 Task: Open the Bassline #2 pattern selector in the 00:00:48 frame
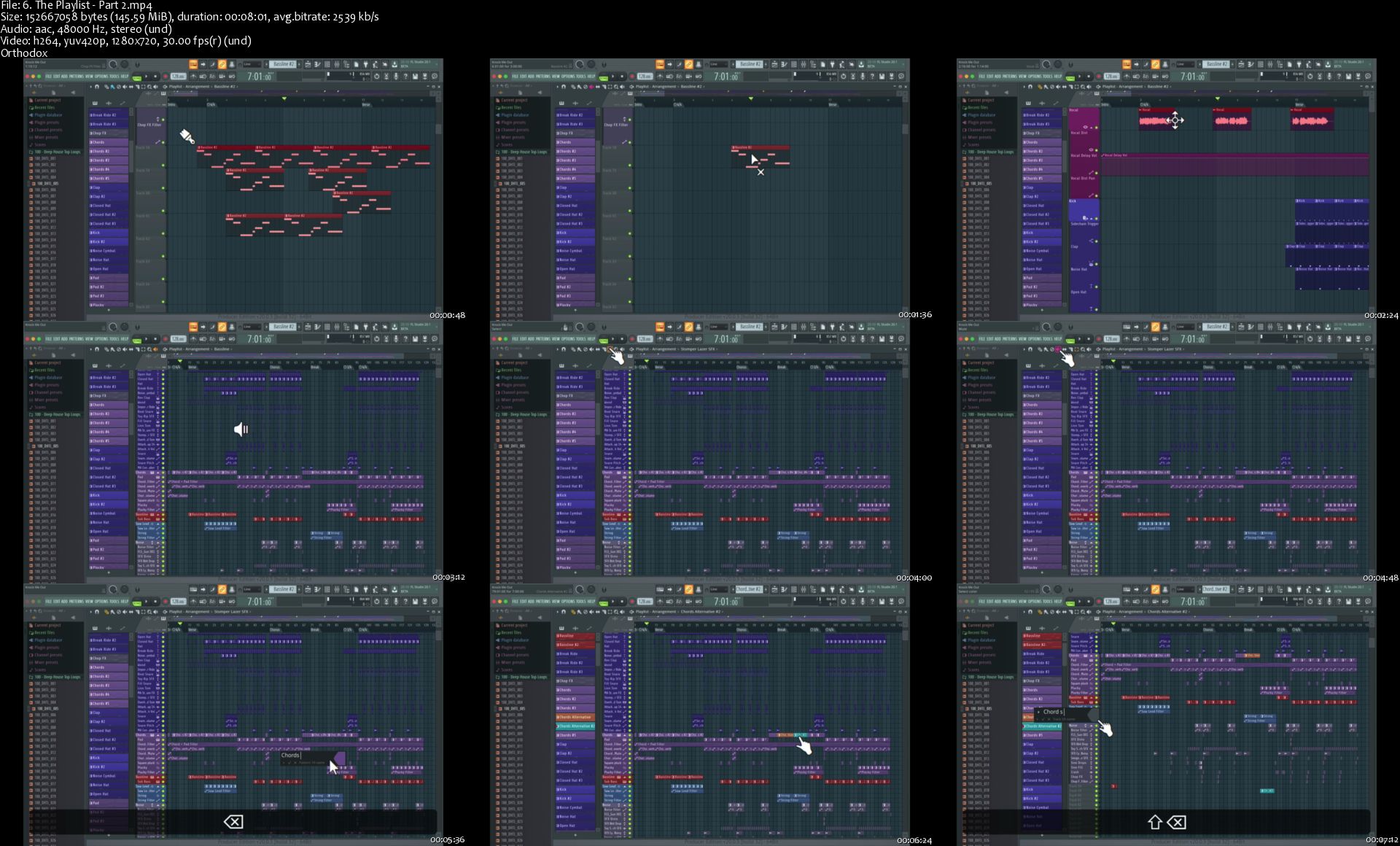[284, 64]
